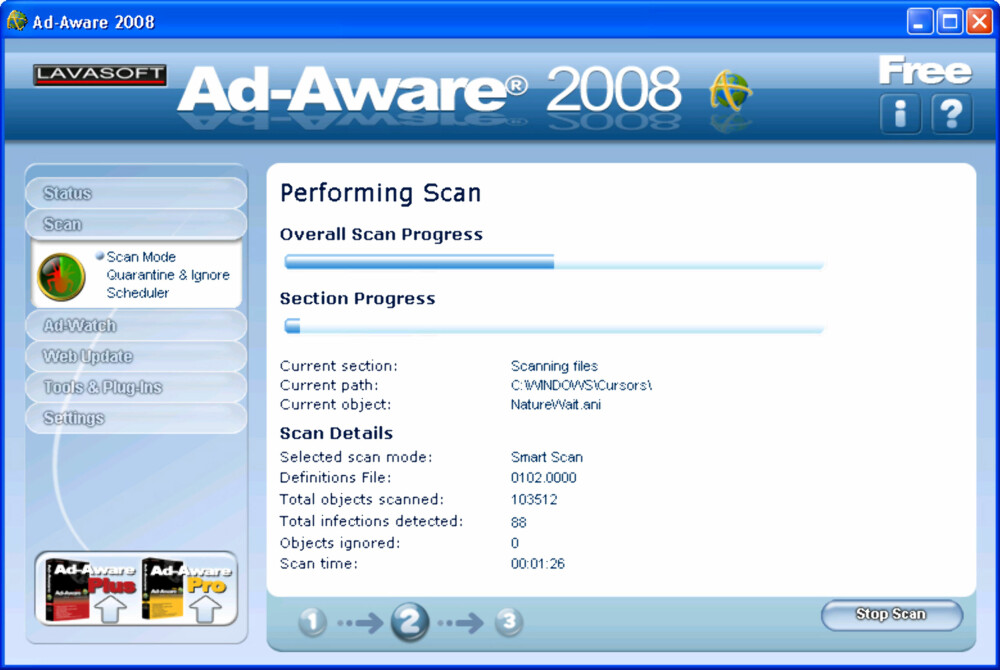
Task: Click the step 1 circle indicator
Action: (312, 622)
